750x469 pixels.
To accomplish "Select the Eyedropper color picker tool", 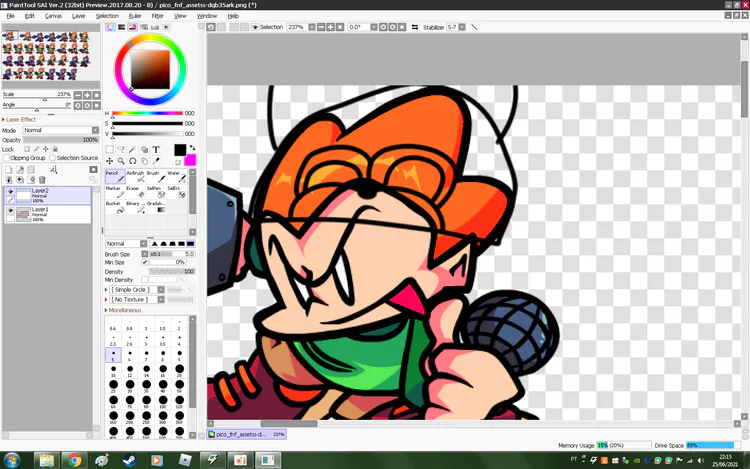I will click(156, 161).
